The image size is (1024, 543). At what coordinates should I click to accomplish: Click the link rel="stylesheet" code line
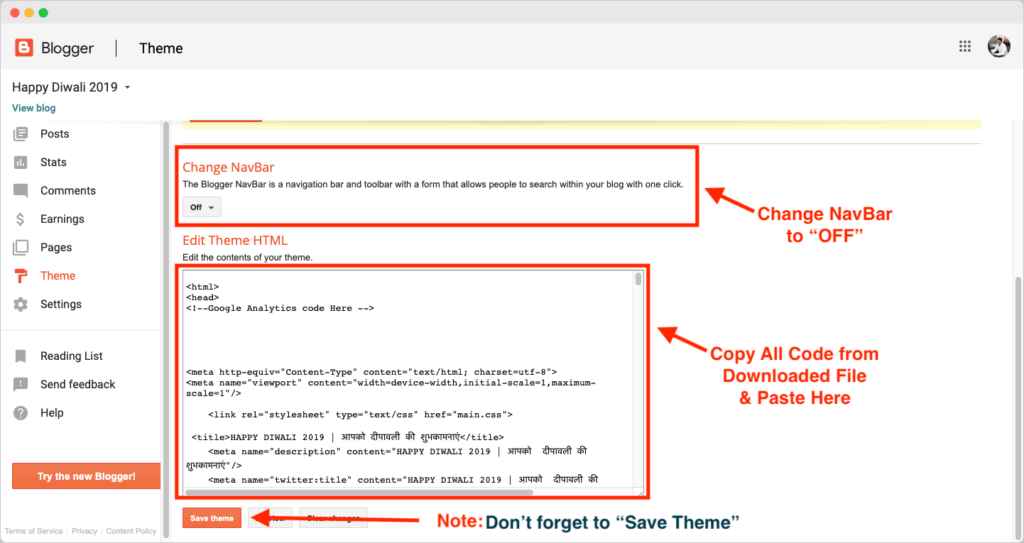360,414
